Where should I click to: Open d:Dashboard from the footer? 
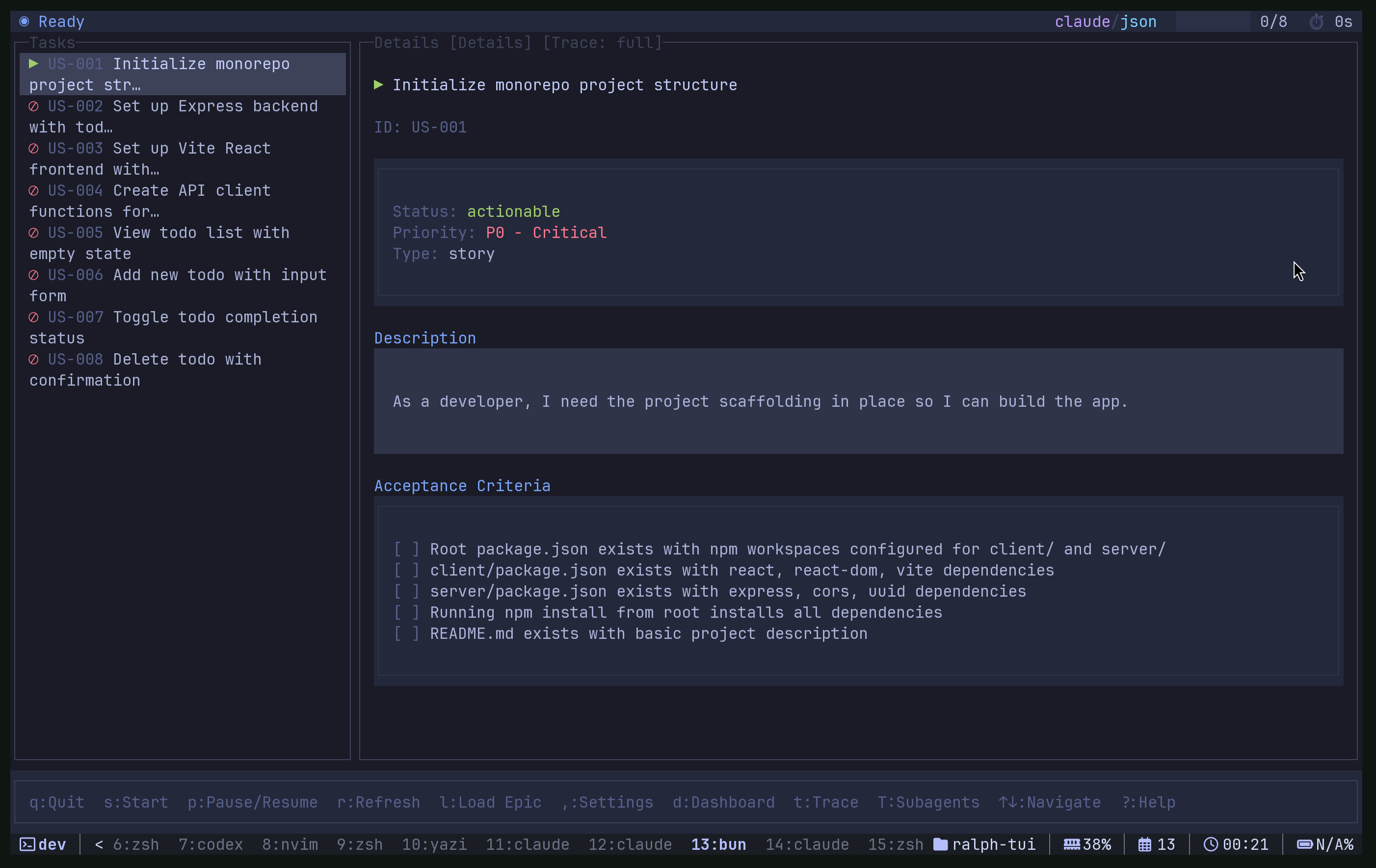click(723, 802)
